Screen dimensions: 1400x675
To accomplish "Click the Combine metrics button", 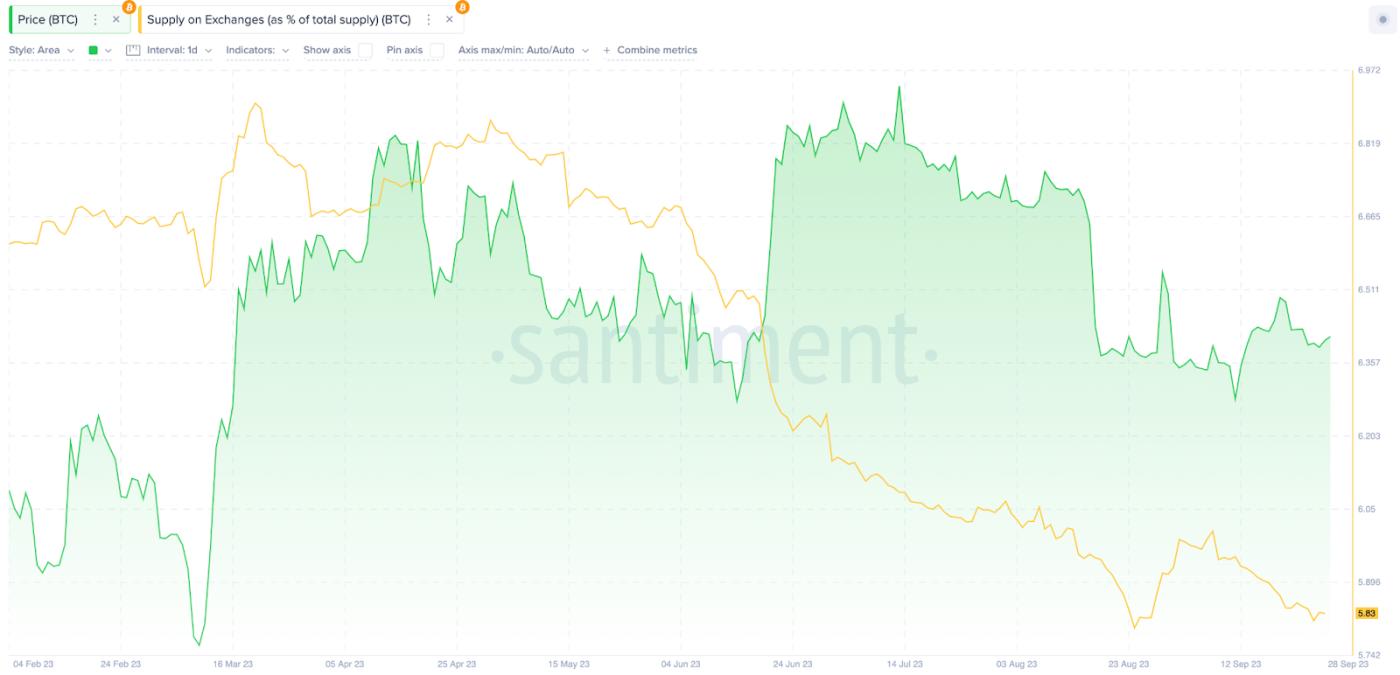I will pos(655,49).
